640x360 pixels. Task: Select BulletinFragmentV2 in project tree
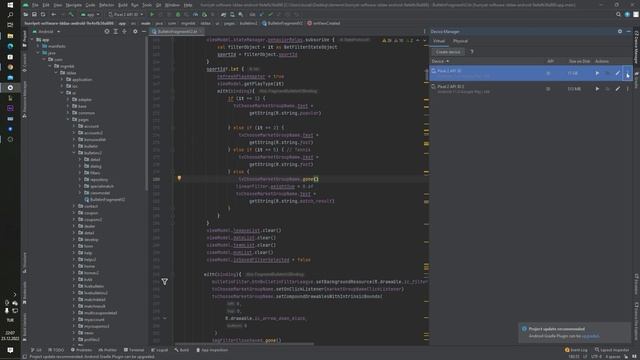105,200
